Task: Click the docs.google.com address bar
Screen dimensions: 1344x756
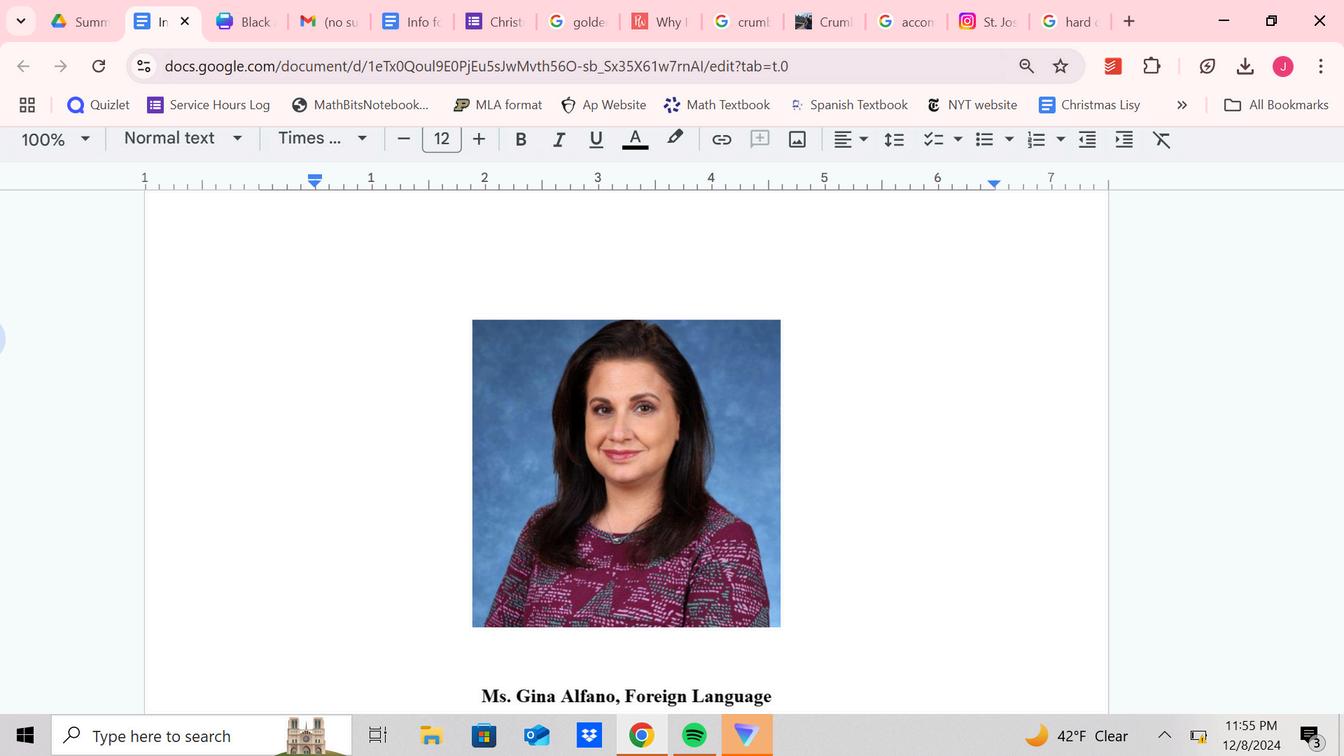Action: (x=476, y=66)
